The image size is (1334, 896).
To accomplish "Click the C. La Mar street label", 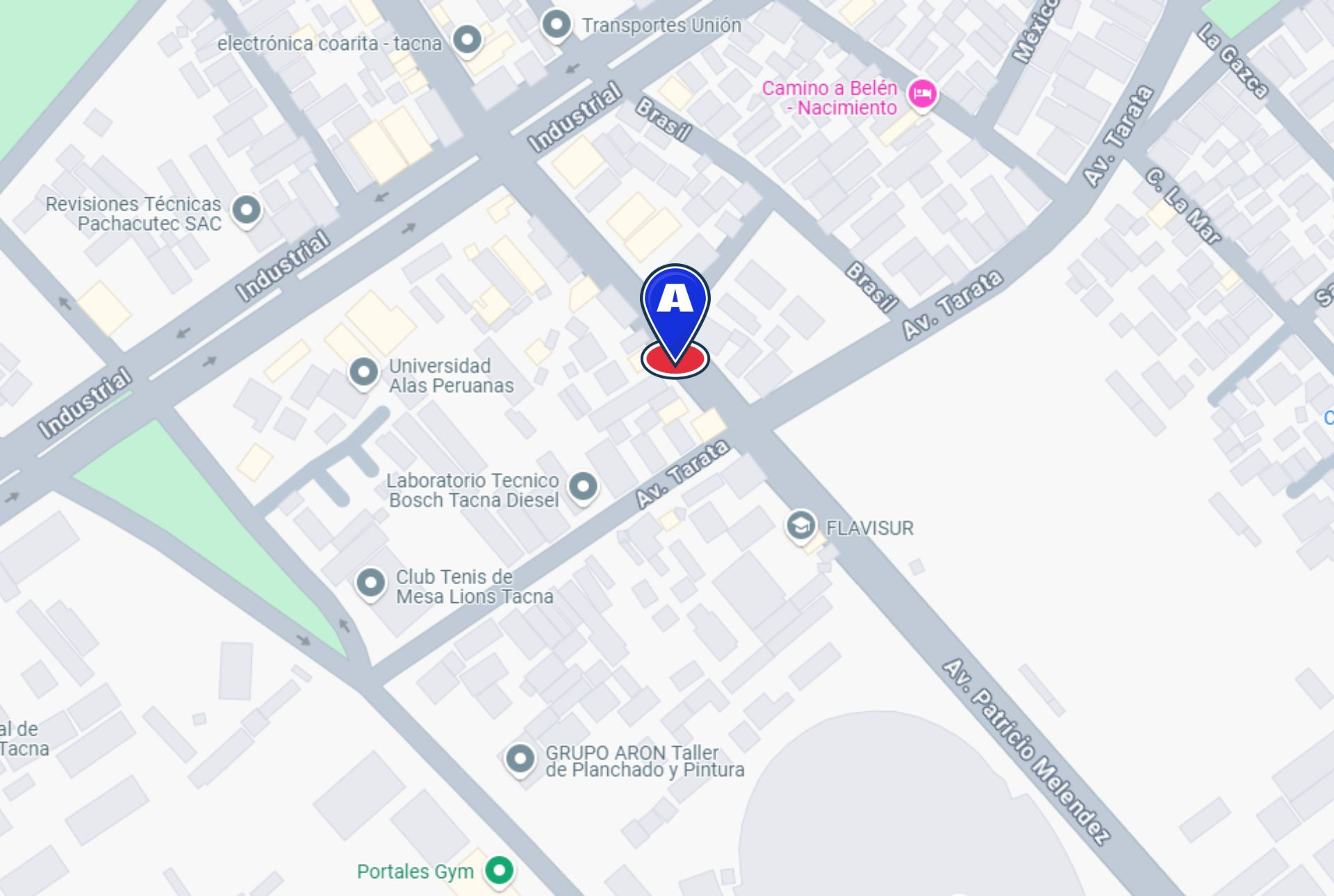I will click(x=1183, y=206).
